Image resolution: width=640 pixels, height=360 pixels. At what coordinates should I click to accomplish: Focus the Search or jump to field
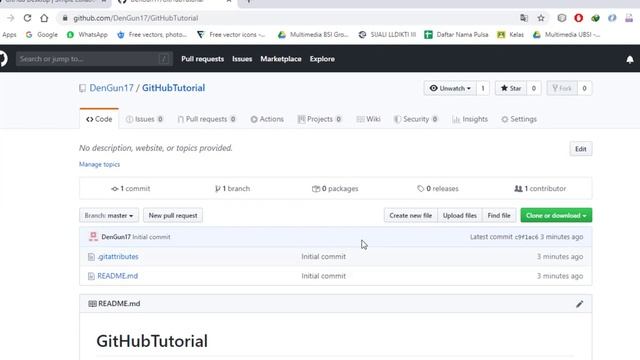[94, 59]
